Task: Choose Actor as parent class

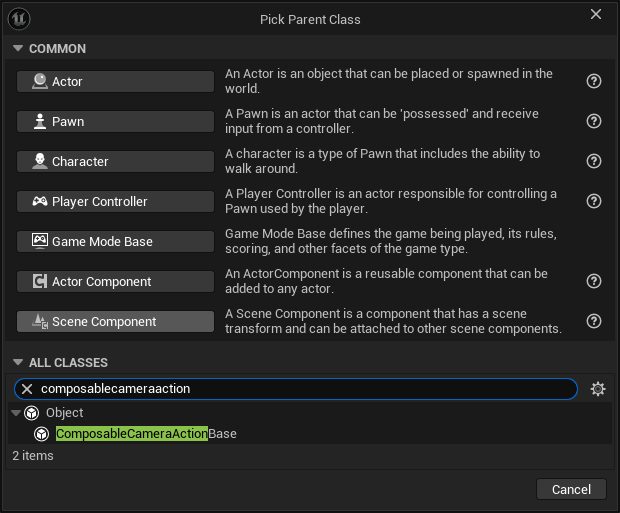Action: point(115,81)
